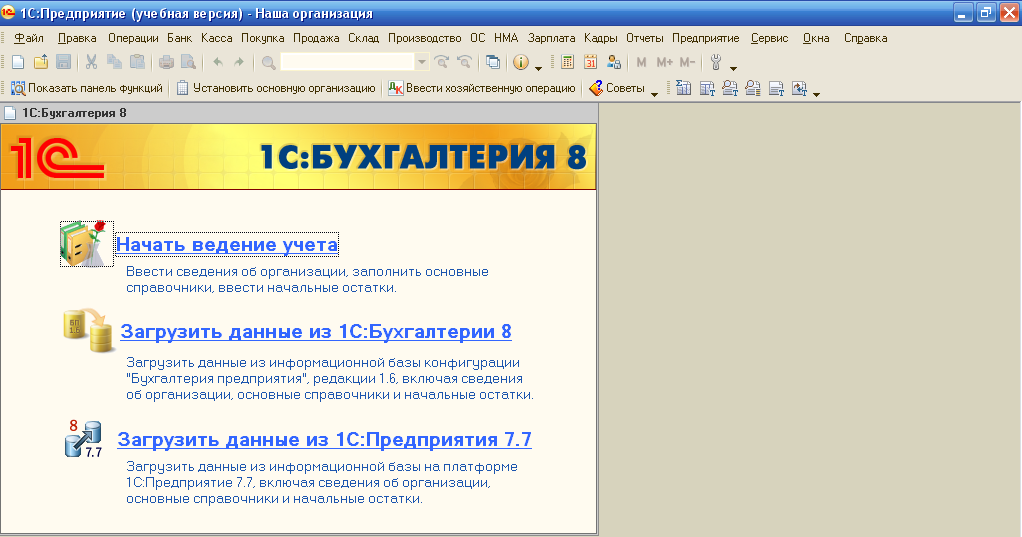This screenshot has width=1022, height=537.
Task: Click the New document icon
Action: (18, 62)
